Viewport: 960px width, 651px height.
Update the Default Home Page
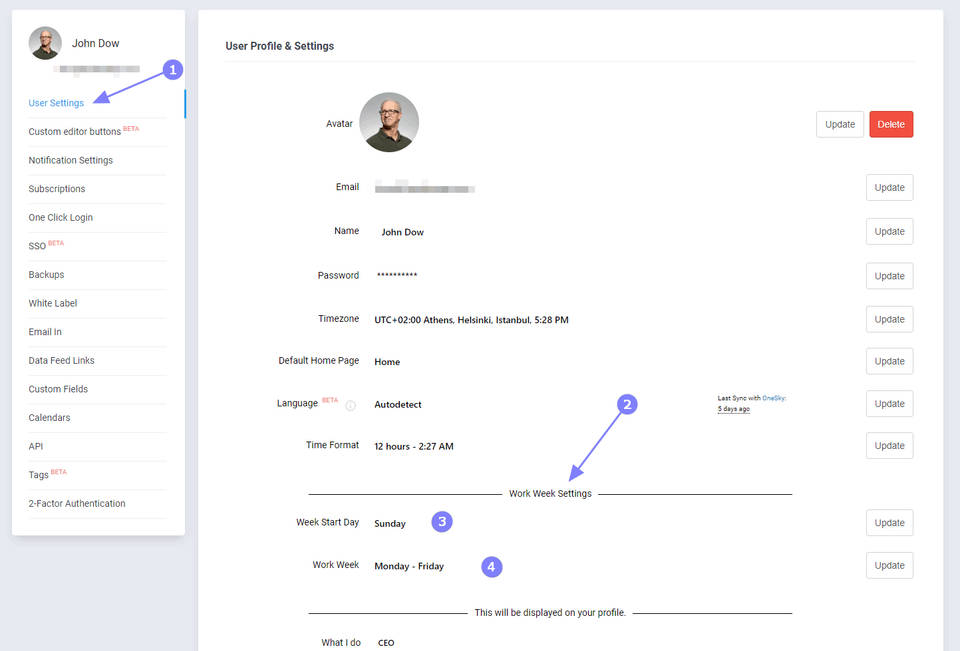tap(889, 361)
